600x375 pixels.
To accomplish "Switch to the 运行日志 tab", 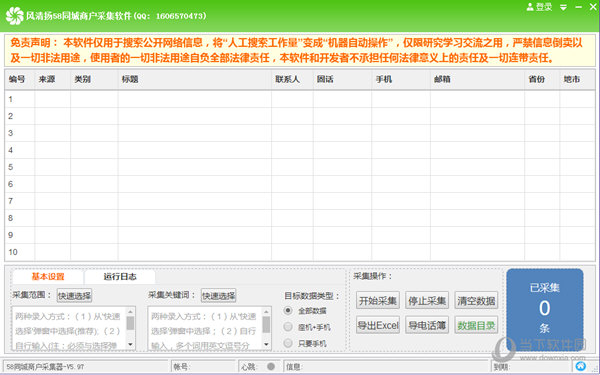I will (x=120, y=277).
